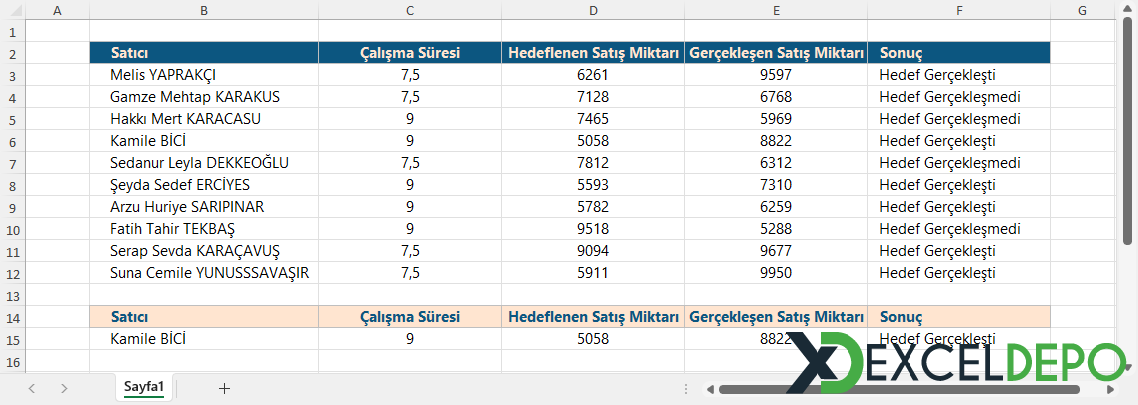Click the previous sheet navigation arrow
1138x405 pixels.
click(32, 388)
